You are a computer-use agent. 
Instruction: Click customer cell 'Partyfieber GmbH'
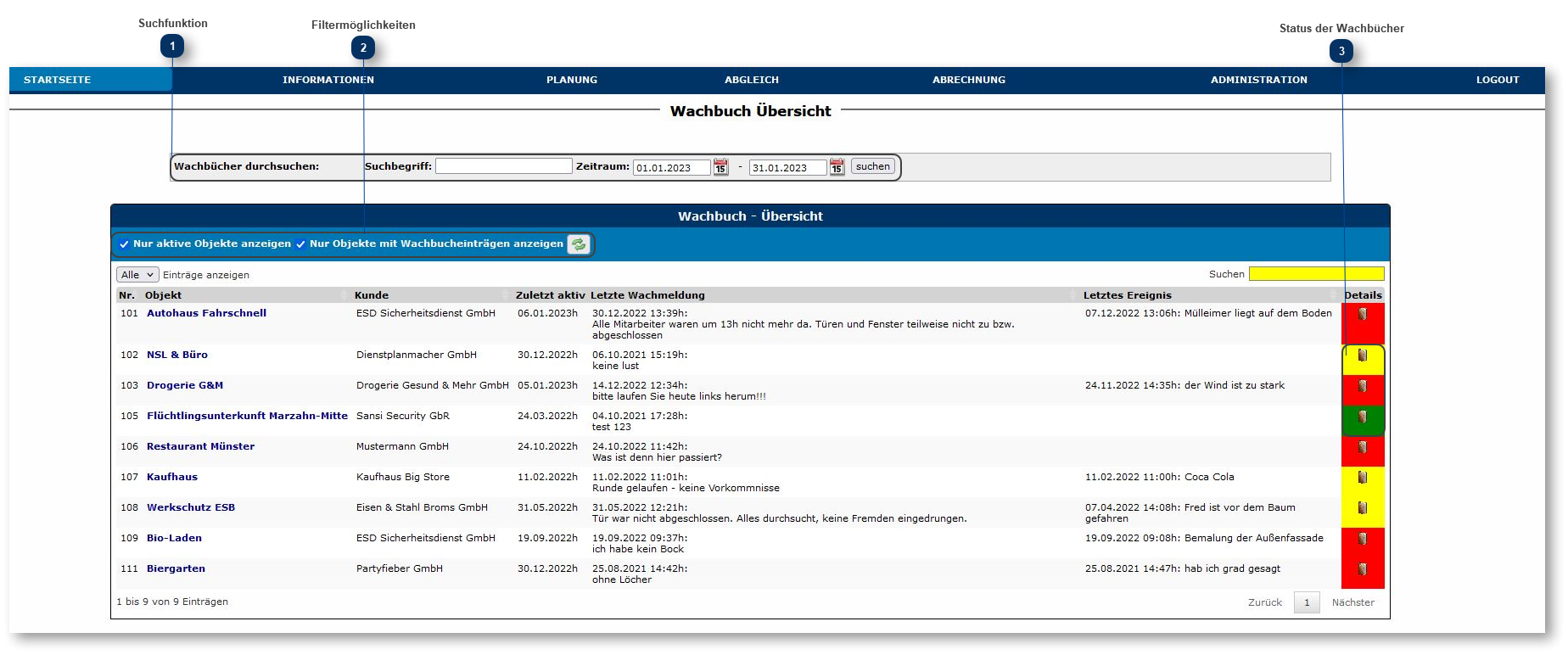400,568
